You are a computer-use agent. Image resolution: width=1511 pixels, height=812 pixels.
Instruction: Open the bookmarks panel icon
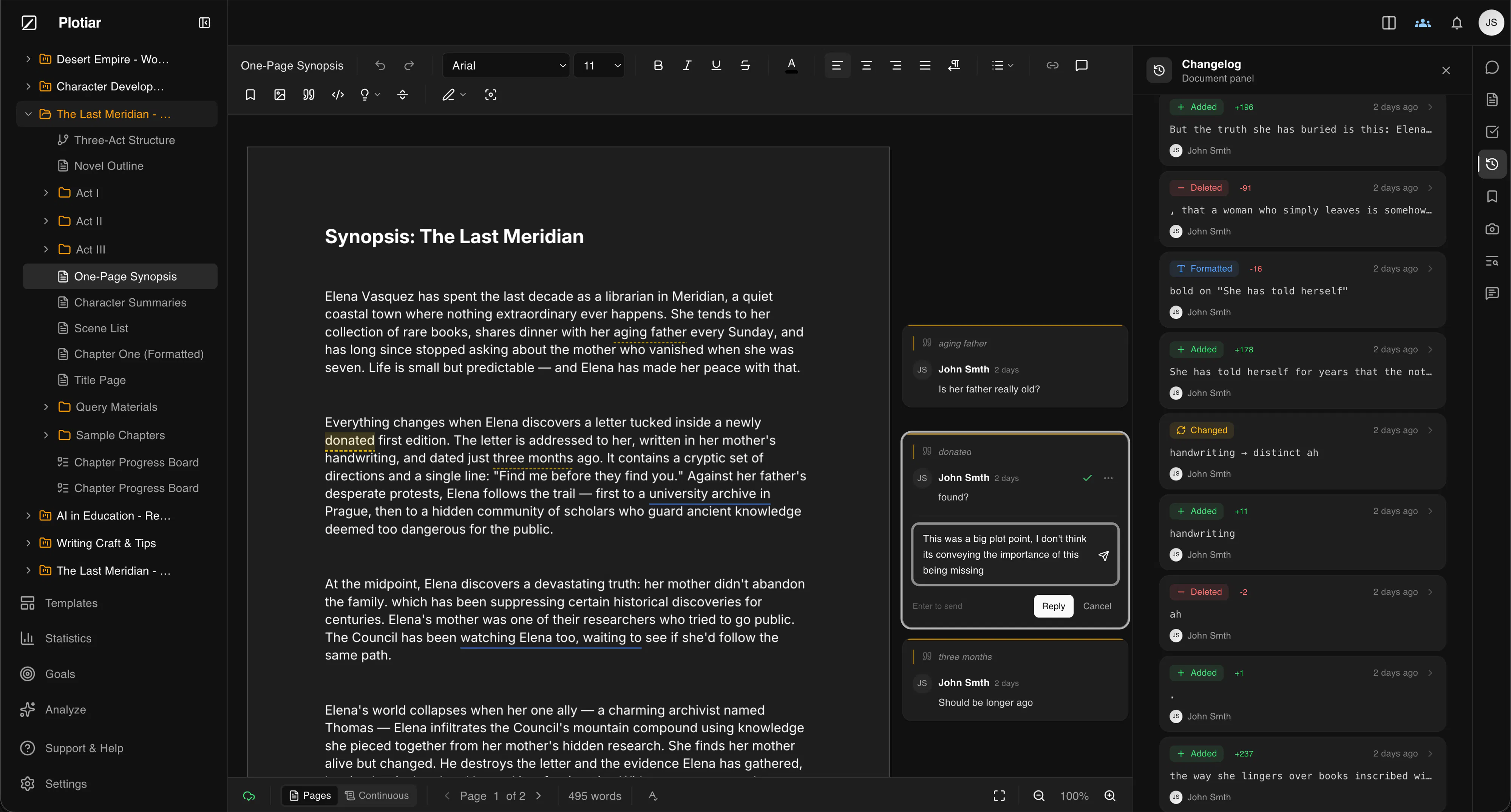click(x=1492, y=196)
